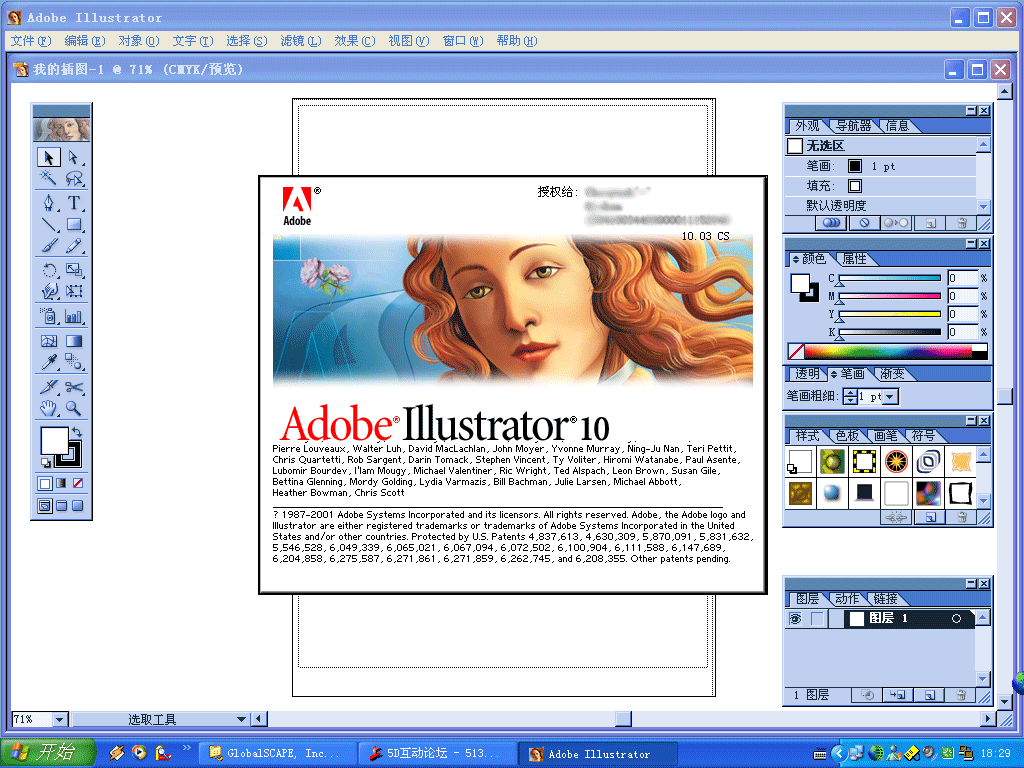
Task: Toggle lock box for 图层 1
Action: [817, 618]
